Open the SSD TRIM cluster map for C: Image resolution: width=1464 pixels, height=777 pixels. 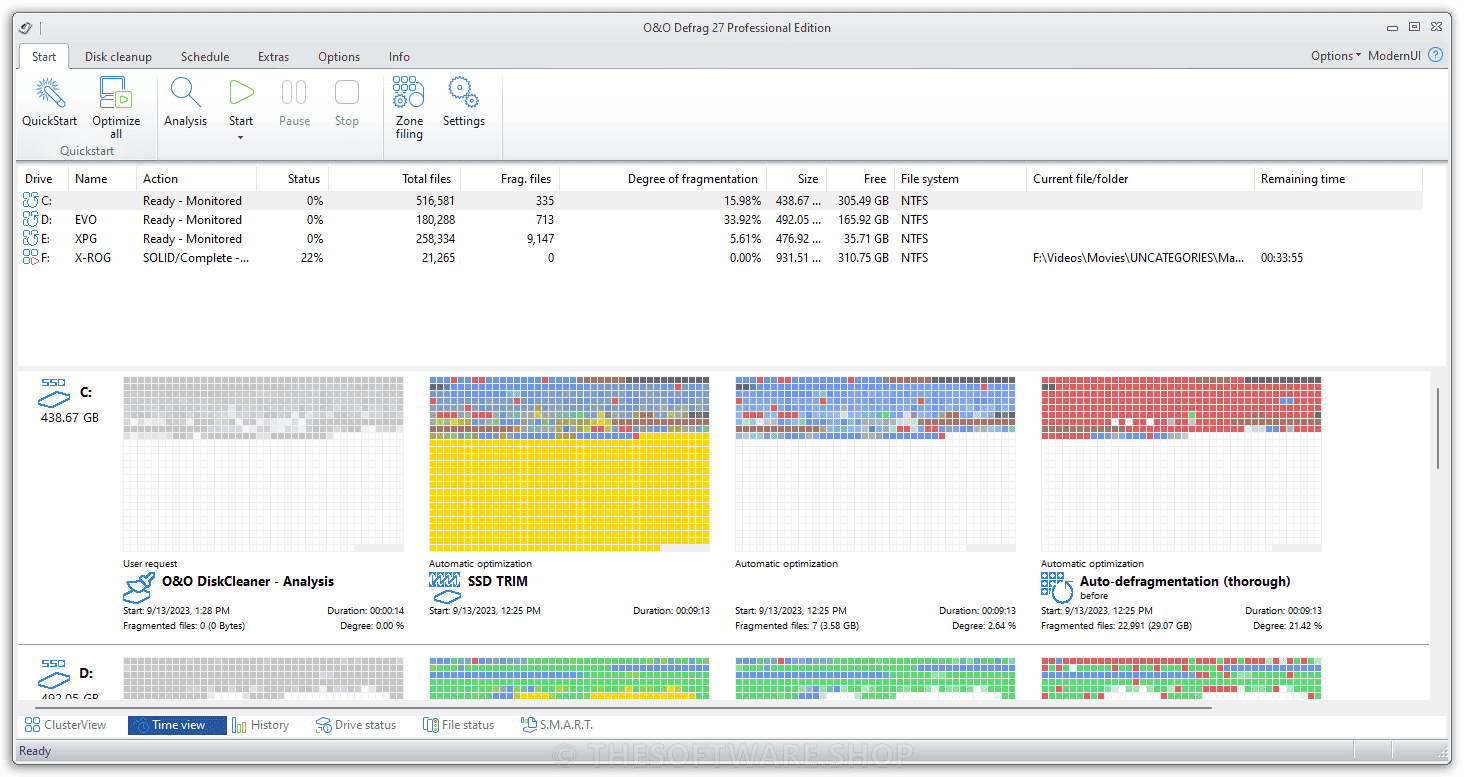[x=569, y=464]
